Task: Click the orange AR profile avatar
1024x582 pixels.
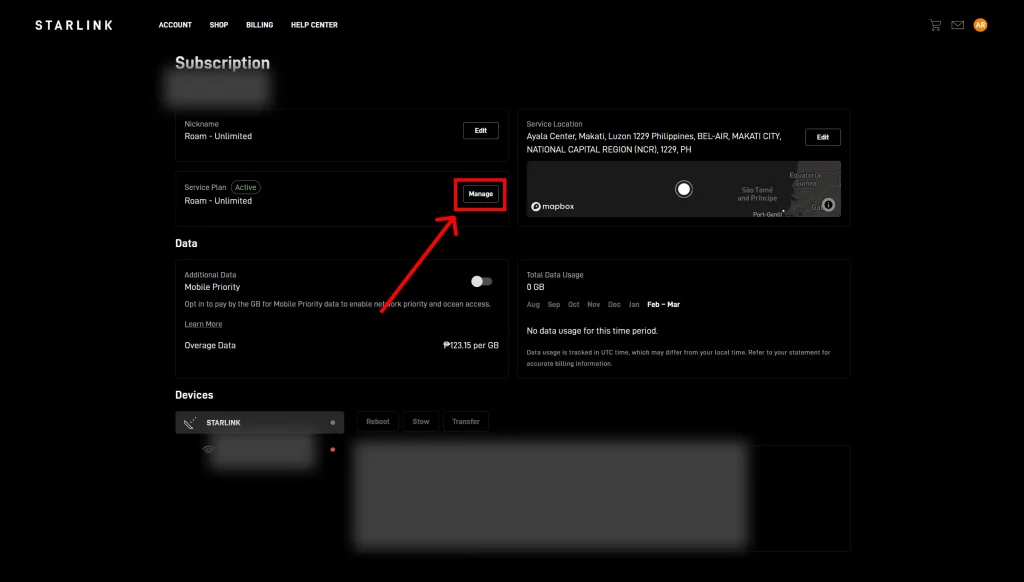Action: coord(980,25)
